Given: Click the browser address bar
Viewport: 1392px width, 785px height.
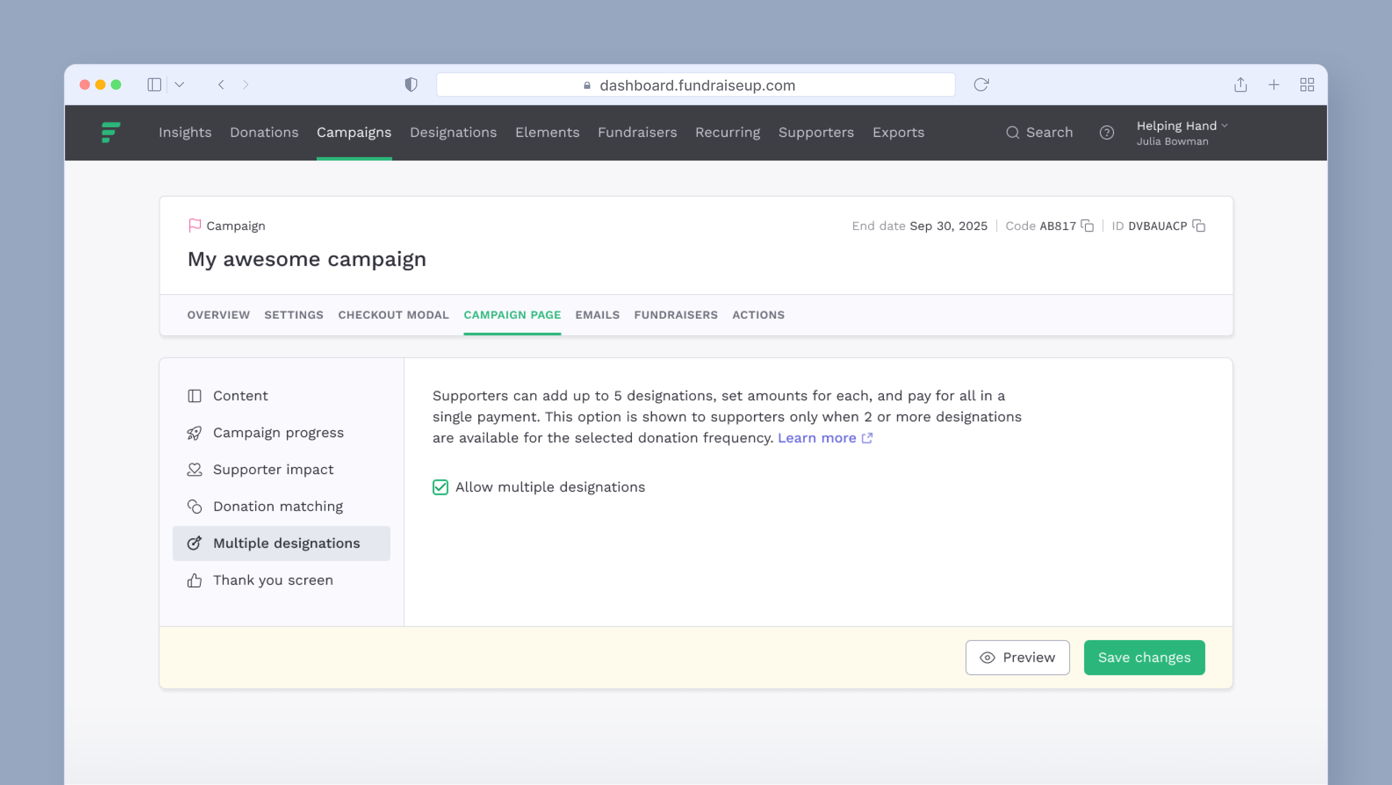Looking at the screenshot, I should point(695,84).
